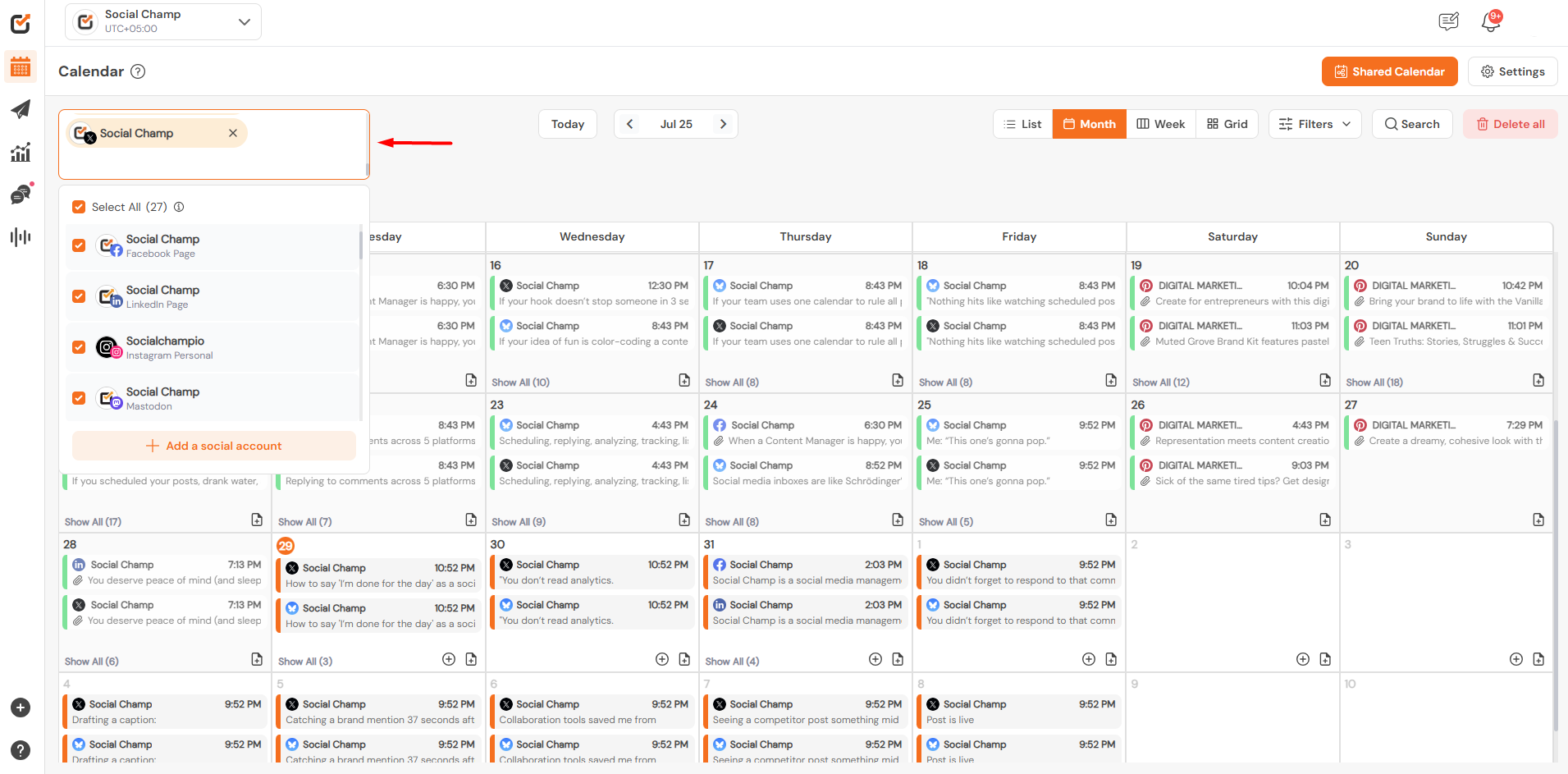
Task: Click the note icon on Wednesday 16
Action: tap(684, 380)
